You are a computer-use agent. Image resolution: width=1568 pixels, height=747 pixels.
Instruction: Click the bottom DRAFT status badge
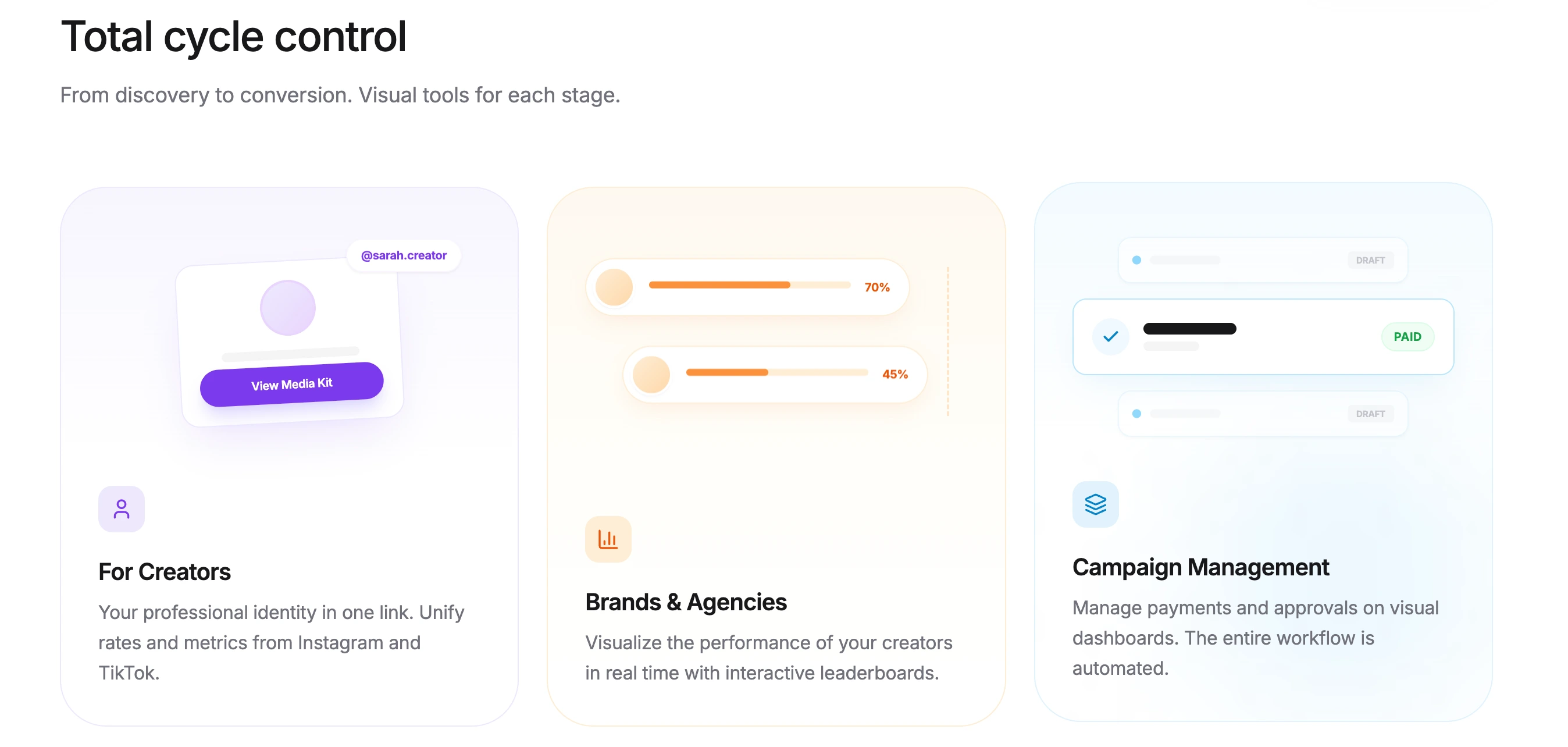(1370, 414)
